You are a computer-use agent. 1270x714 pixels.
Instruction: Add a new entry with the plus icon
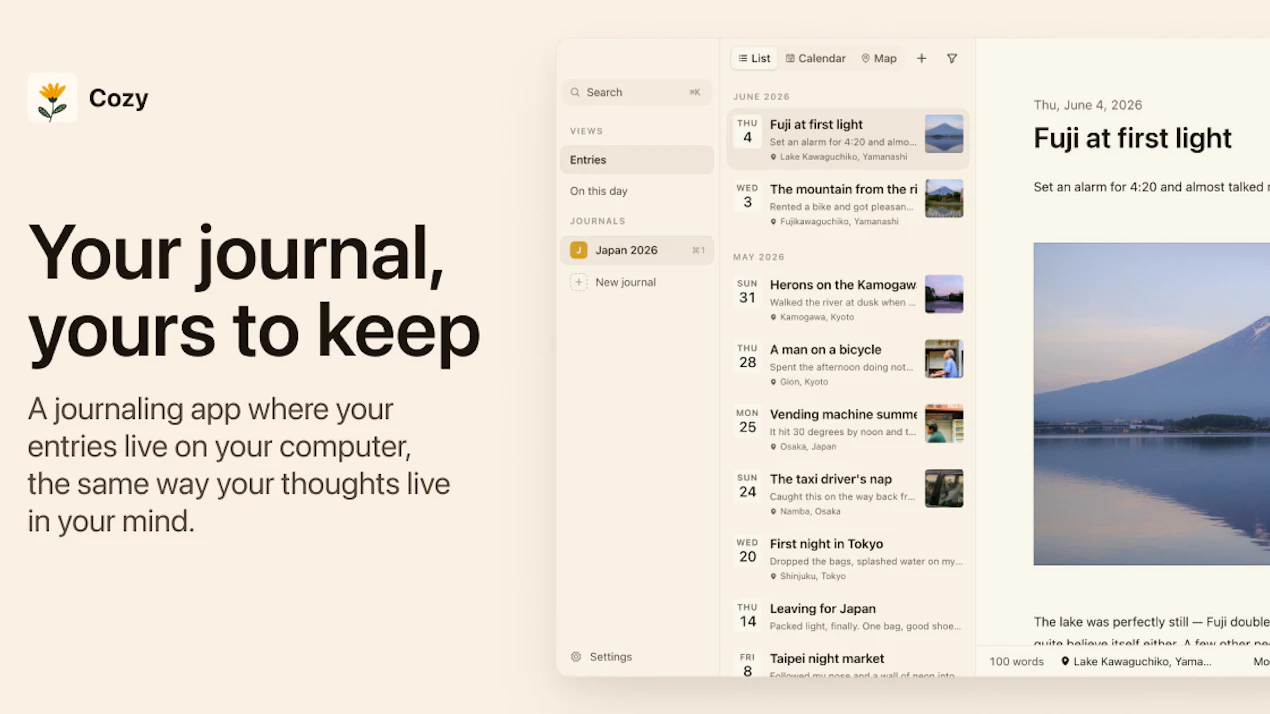[922, 58]
